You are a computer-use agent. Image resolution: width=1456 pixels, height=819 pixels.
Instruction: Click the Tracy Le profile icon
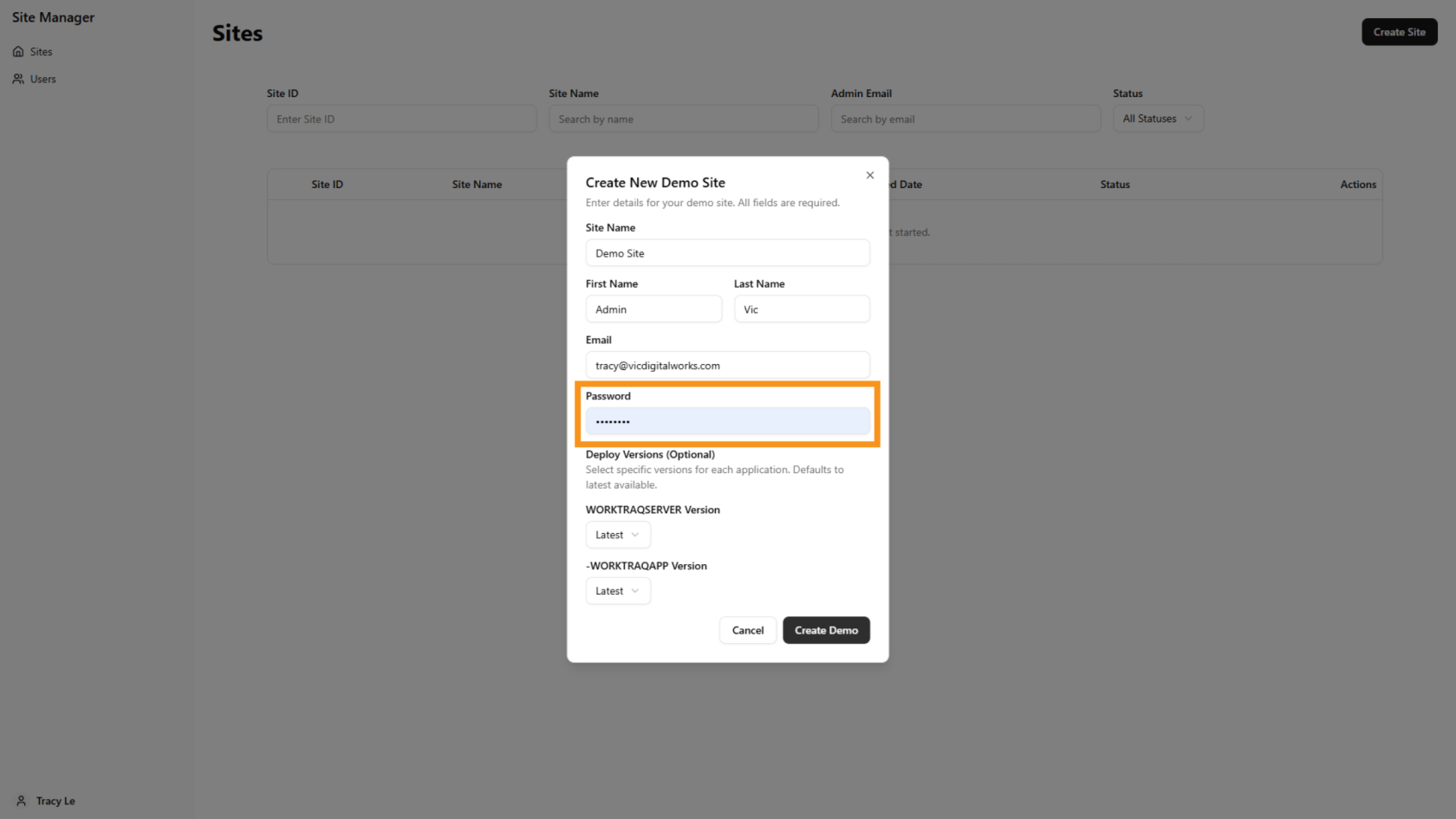[22, 801]
